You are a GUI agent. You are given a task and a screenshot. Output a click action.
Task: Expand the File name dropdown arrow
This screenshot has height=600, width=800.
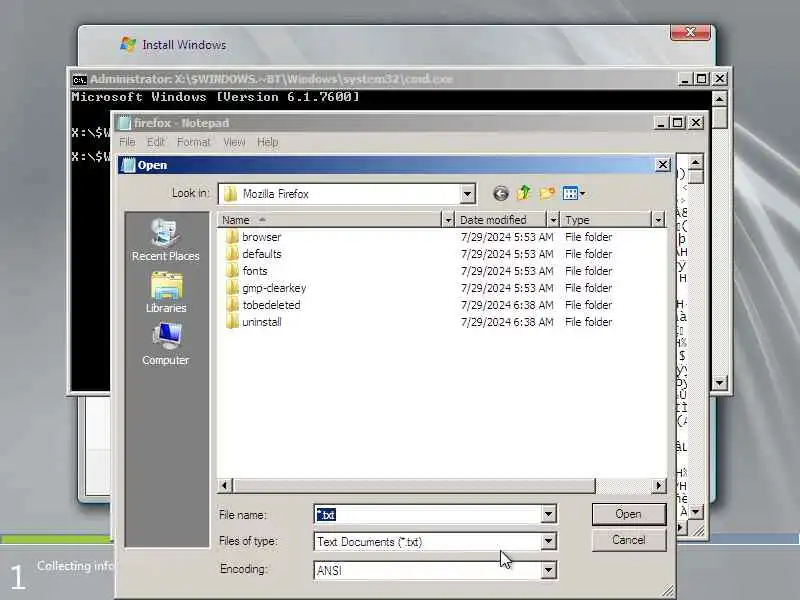coord(548,514)
